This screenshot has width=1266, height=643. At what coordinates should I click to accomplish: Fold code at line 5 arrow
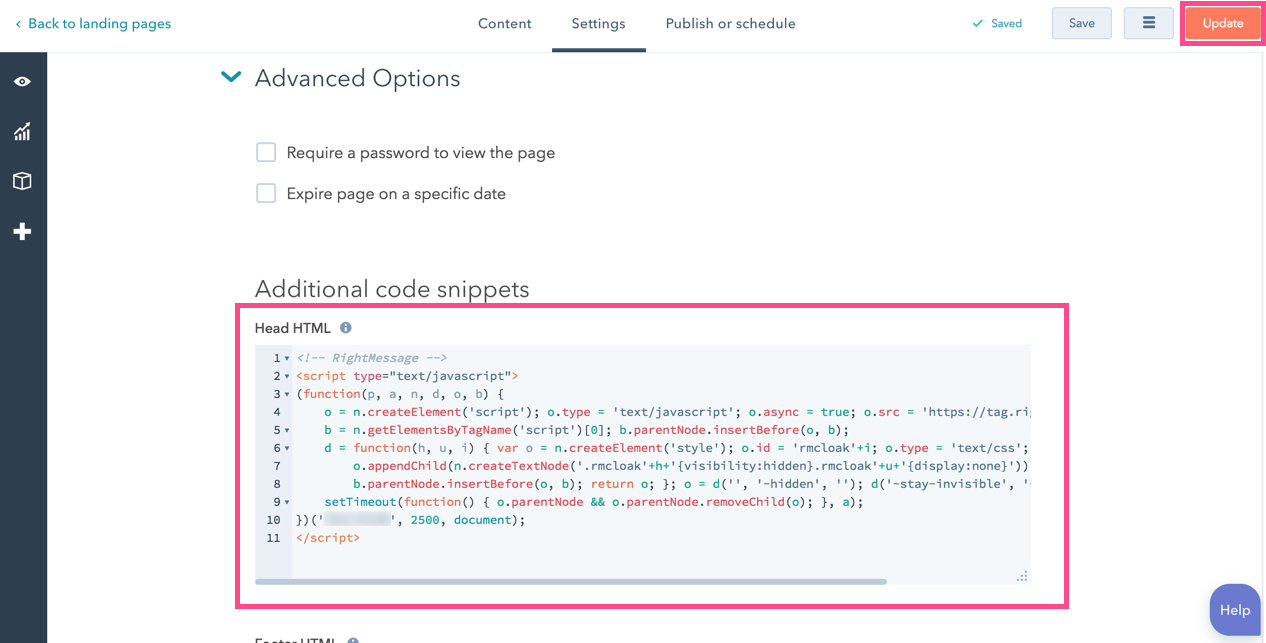tap(287, 430)
